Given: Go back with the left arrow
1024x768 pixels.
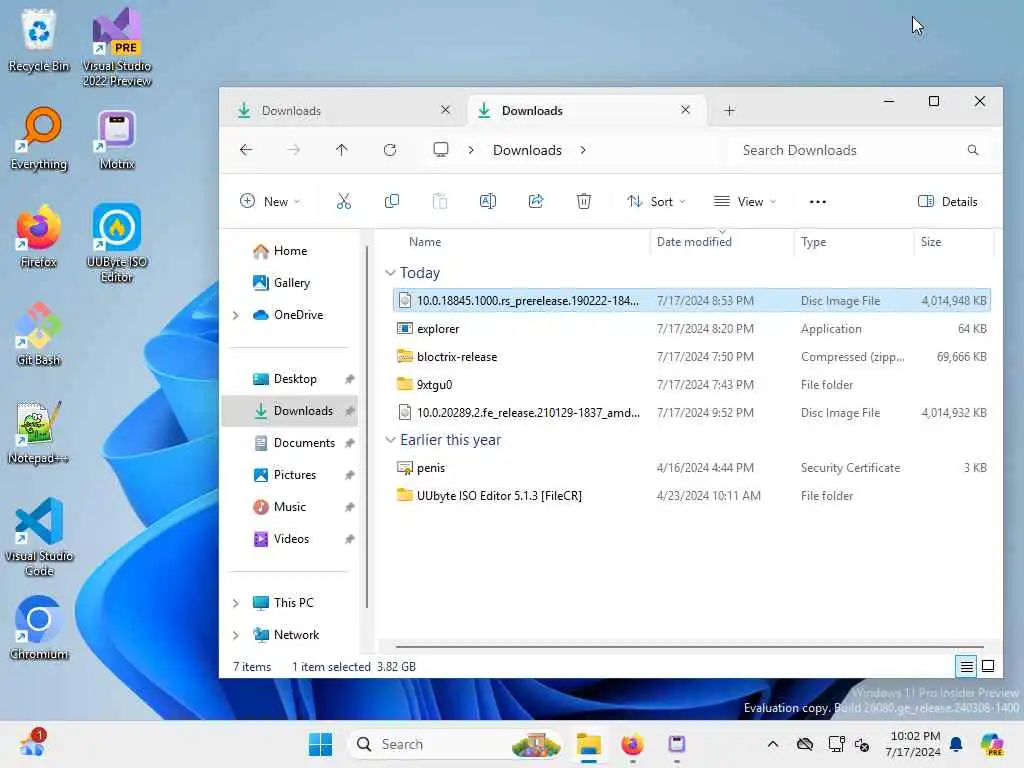Looking at the screenshot, I should [x=246, y=150].
